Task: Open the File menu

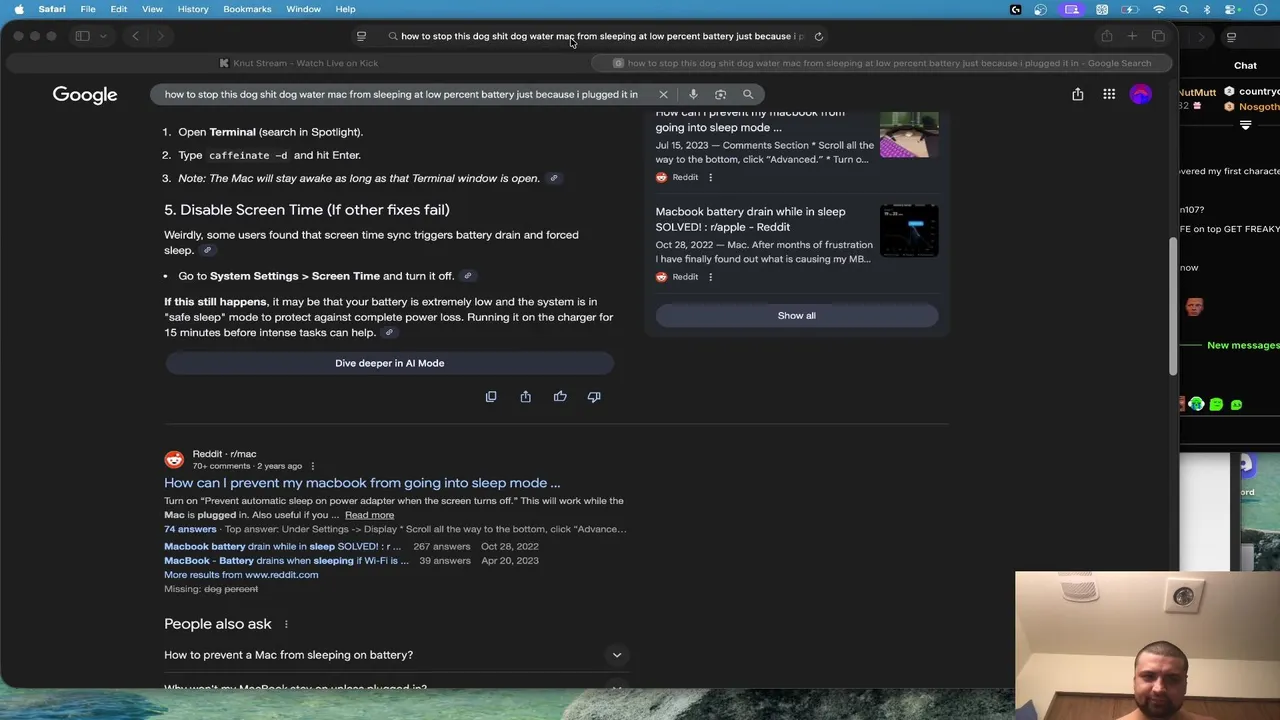Action: 88,9
